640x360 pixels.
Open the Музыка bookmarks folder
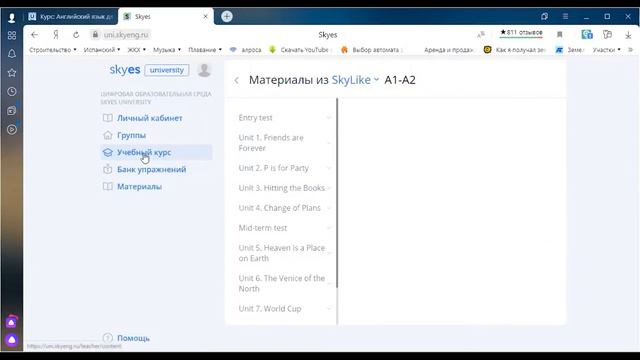[167, 50]
